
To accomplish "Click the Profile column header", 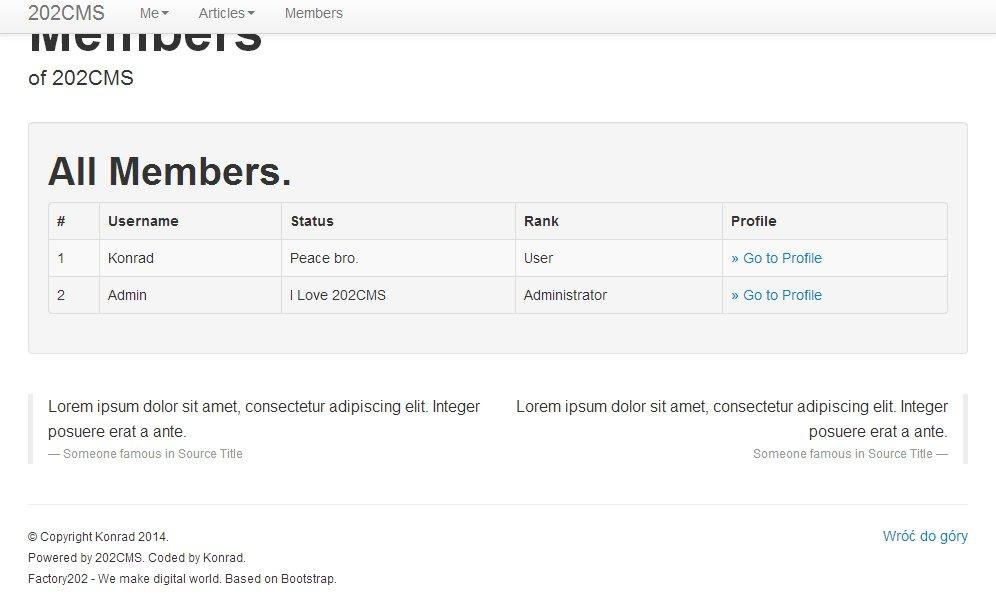I will tap(754, 221).
